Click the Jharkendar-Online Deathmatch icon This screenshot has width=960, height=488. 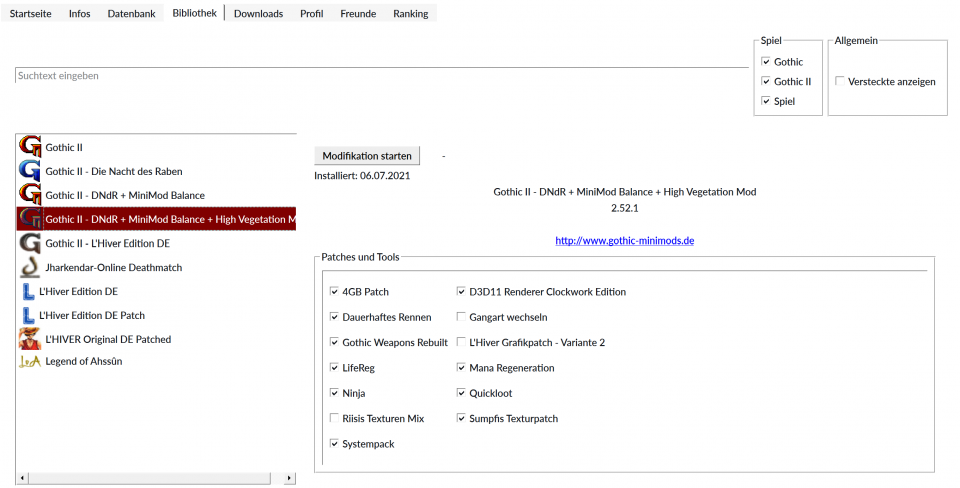point(30,267)
